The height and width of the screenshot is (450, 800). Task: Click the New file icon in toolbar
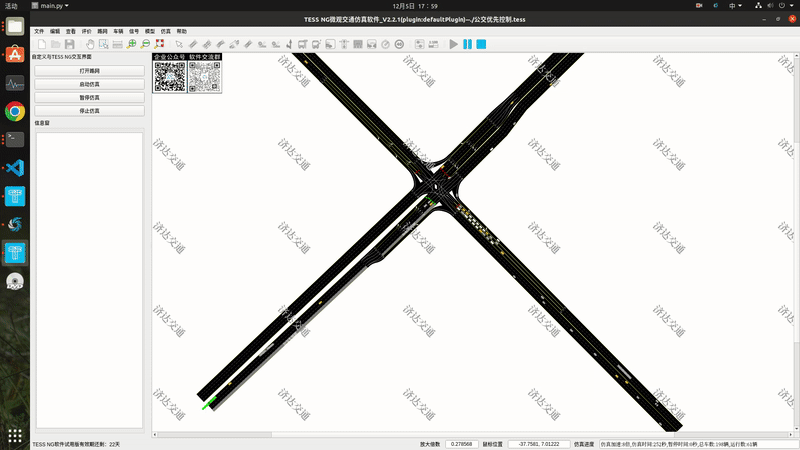[42, 44]
